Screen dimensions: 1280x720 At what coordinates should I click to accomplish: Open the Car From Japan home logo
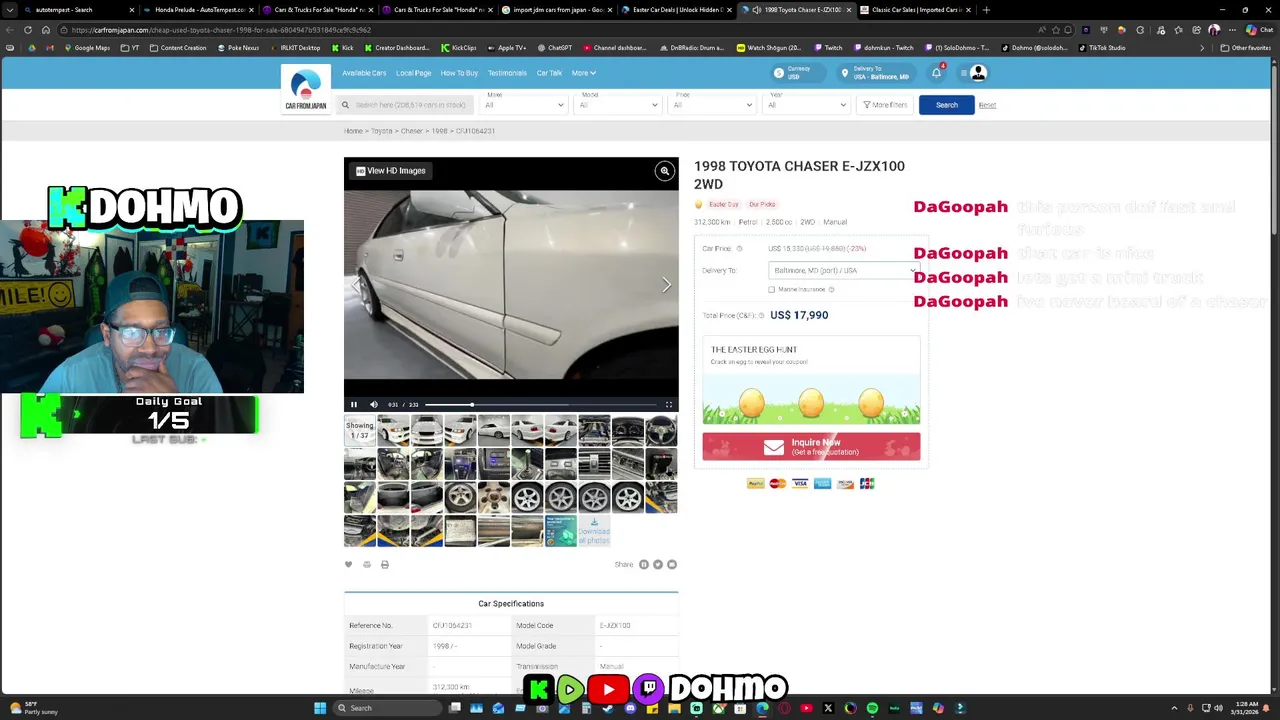click(x=305, y=88)
